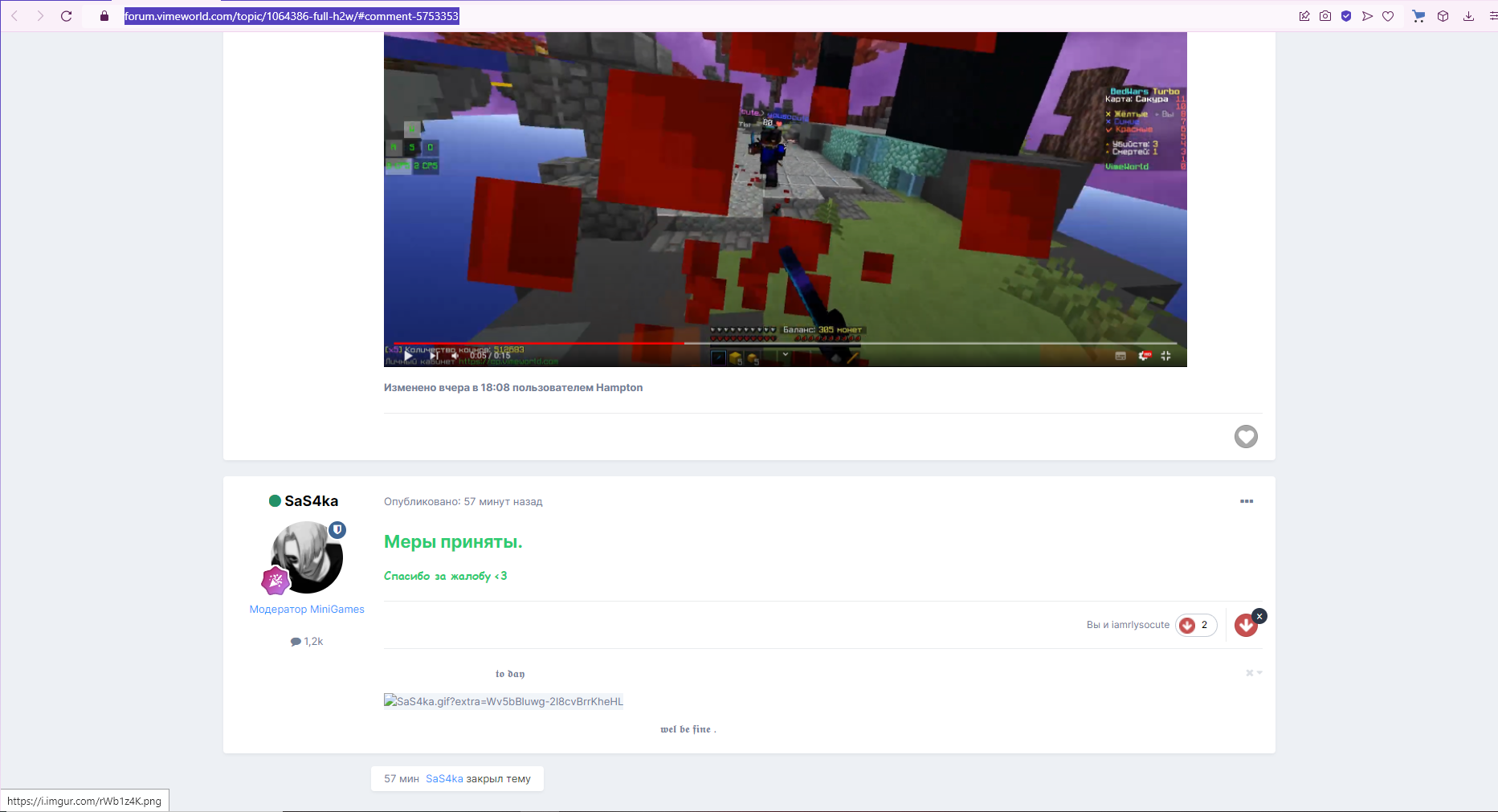
Task: Reload the forum page
Action: pyautogui.click(x=67, y=16)
